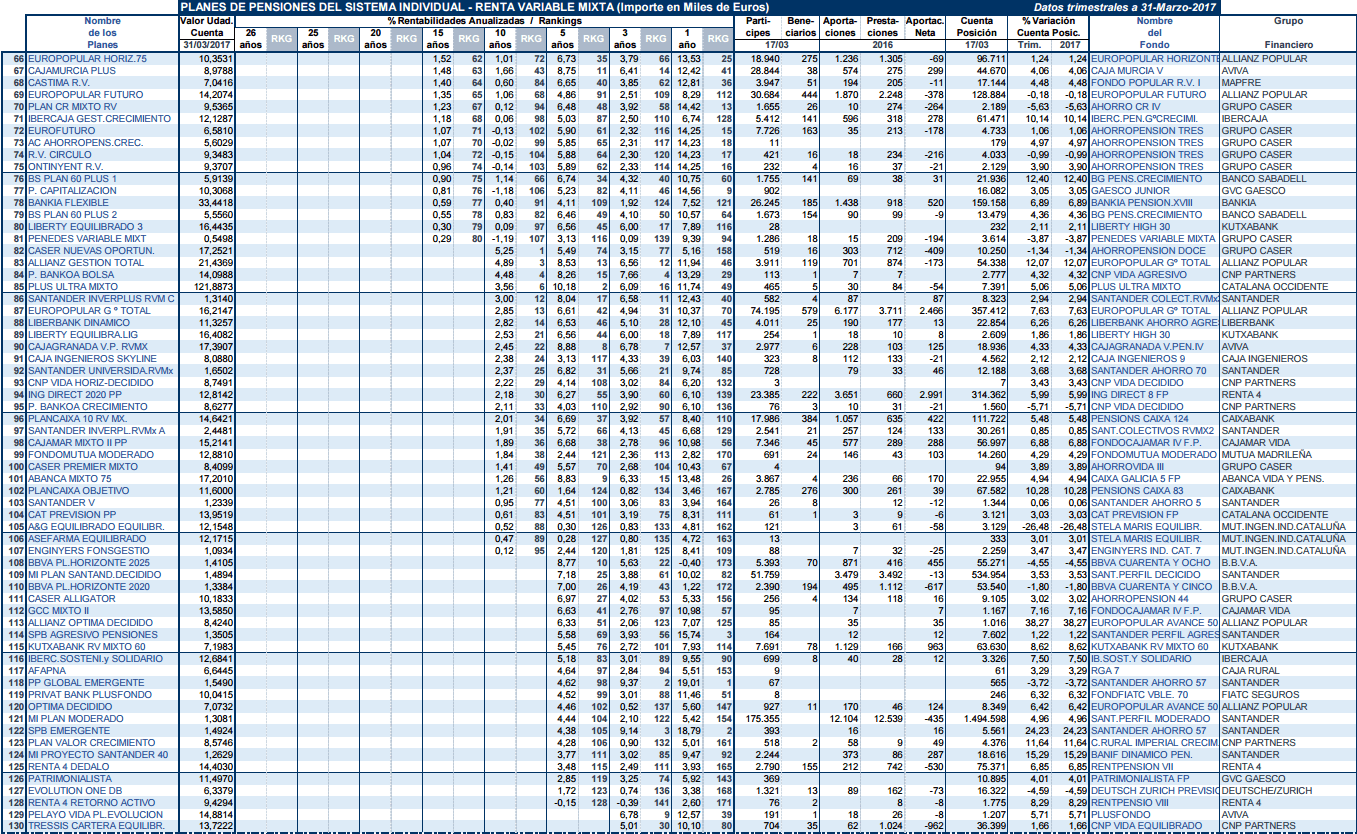Click '% Rentabilidades Anualizadas / Rankings' heading
1357x834 pixels.
coord(486,21)
